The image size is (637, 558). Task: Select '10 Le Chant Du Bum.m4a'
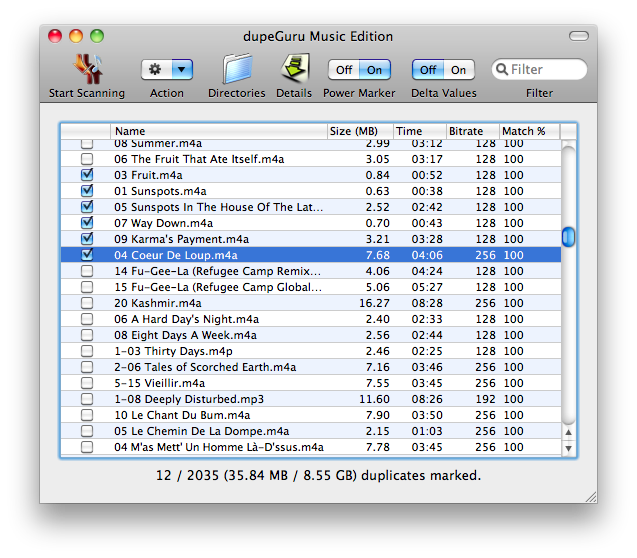click(x=311, y=415)
